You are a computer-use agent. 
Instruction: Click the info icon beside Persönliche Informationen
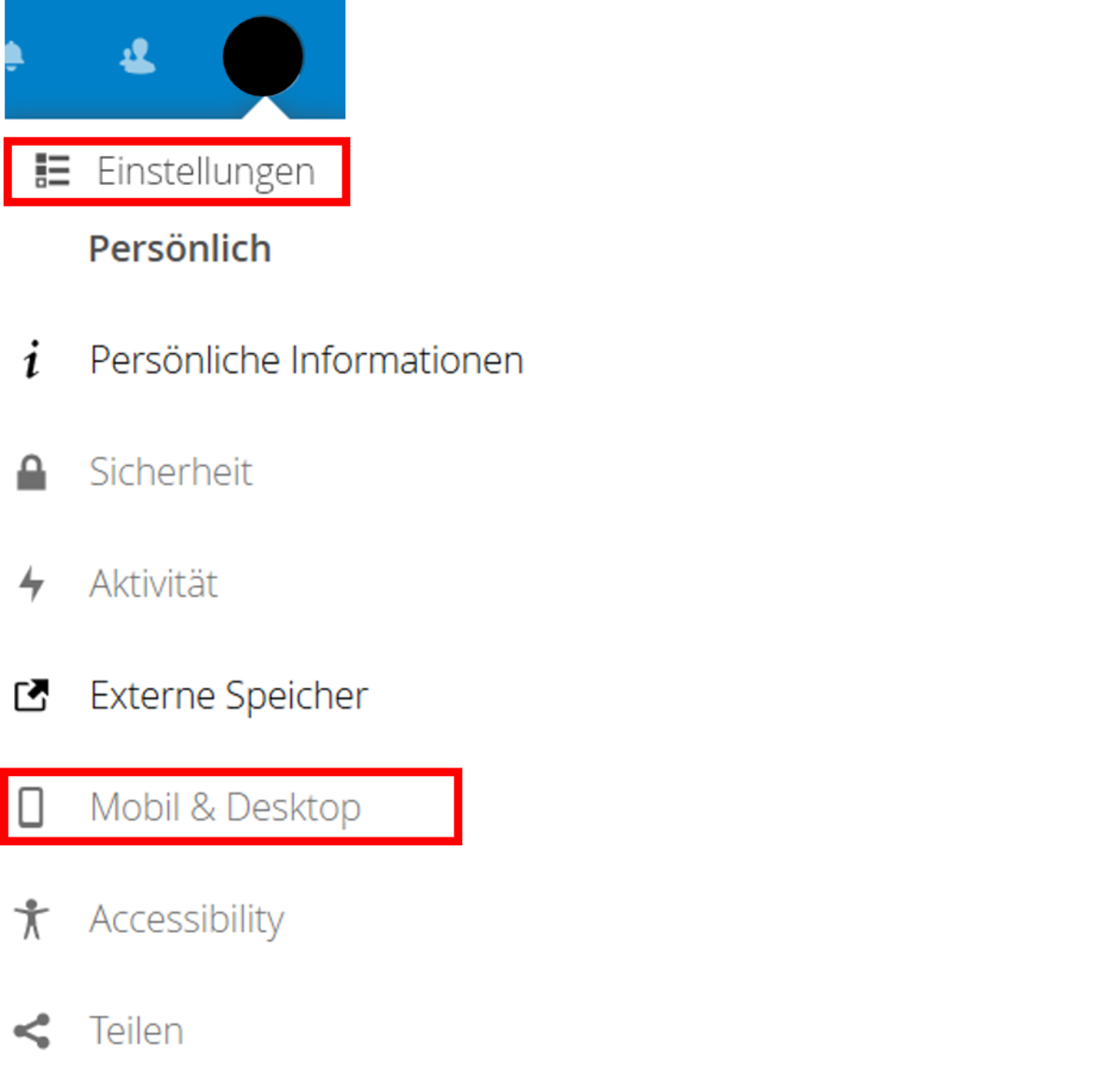[33, 359]
